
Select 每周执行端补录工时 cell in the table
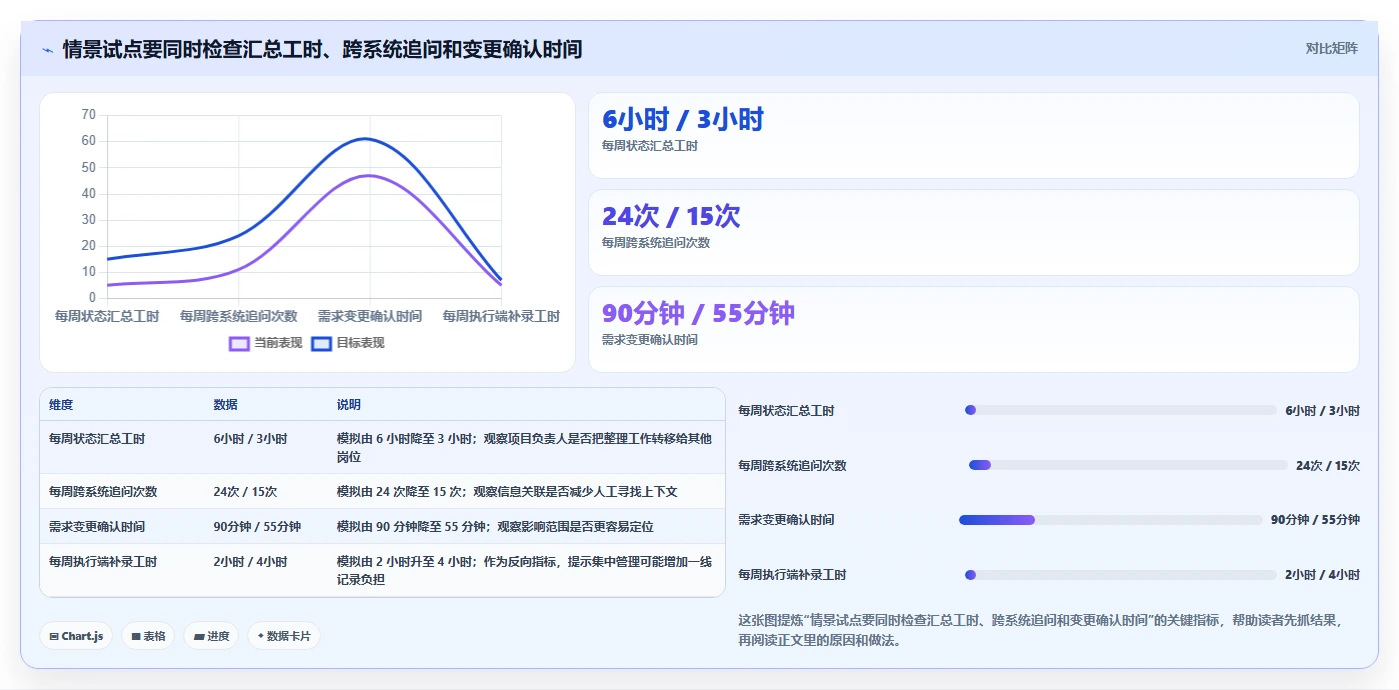(x=103, y=562)
